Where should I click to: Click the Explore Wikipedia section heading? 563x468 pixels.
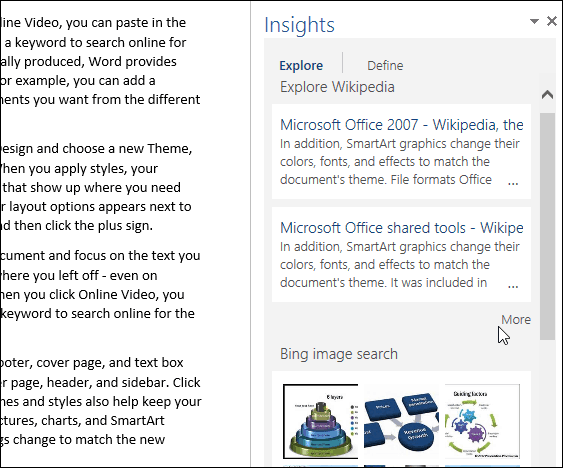(x=337, y=87)
